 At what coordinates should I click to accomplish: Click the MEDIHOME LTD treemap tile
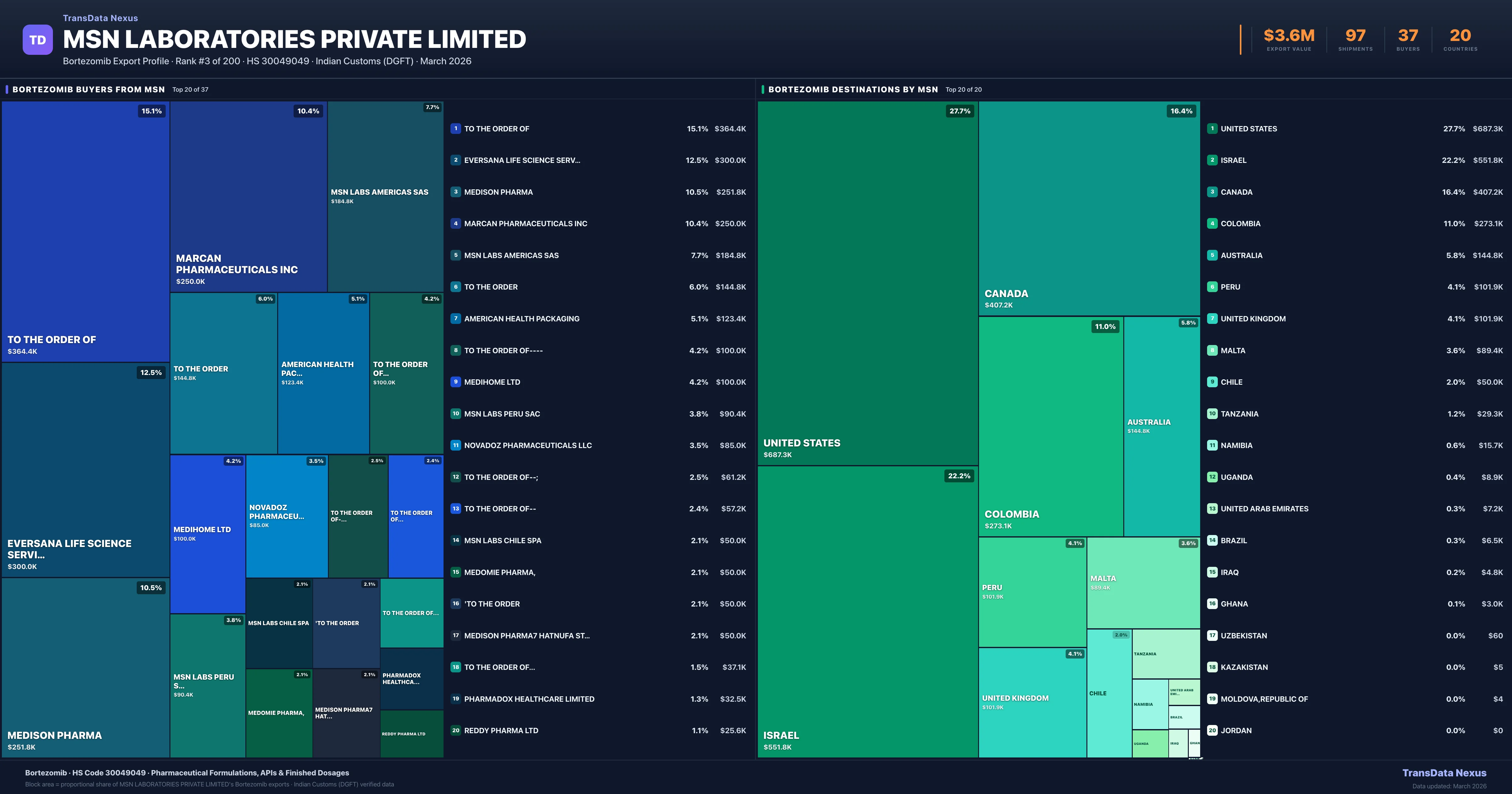click(x=207, y=534)
